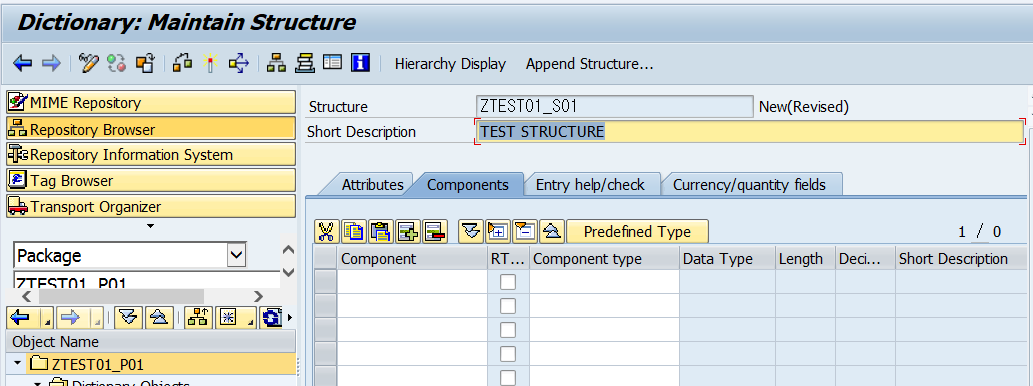Click Display Superordinate Object List icon

198,317
